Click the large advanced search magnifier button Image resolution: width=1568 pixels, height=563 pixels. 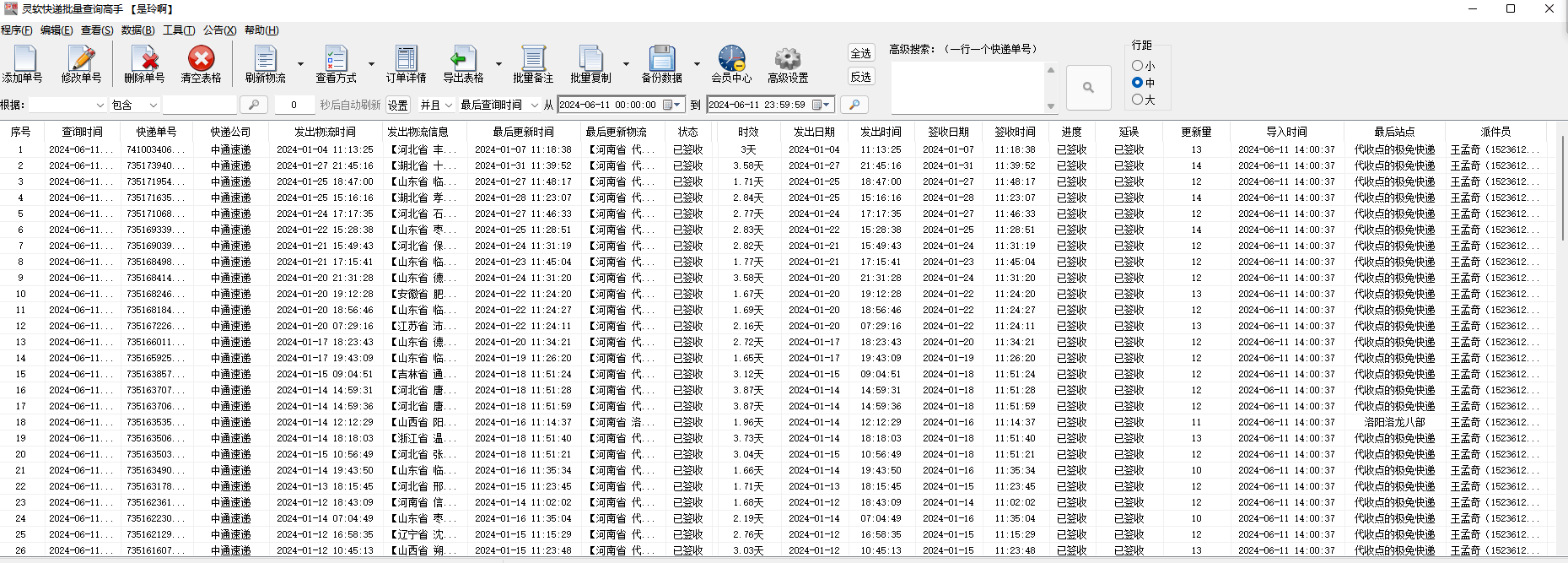(1088, 87)
